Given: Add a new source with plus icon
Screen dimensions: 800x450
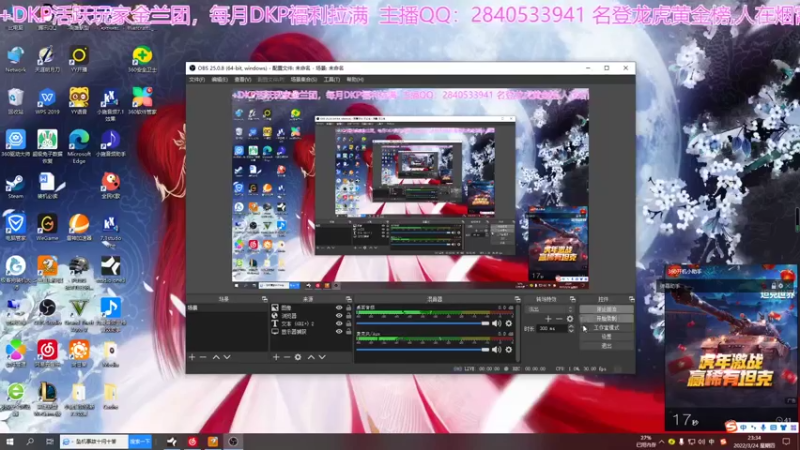Looking at the screenshot, I should (276, 357).
